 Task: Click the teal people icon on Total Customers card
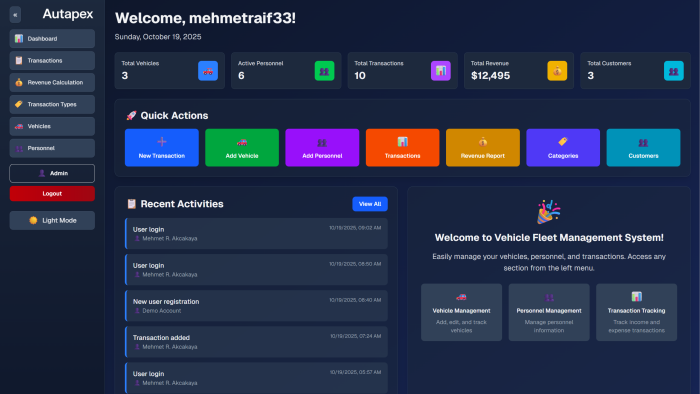click(674, 71)
